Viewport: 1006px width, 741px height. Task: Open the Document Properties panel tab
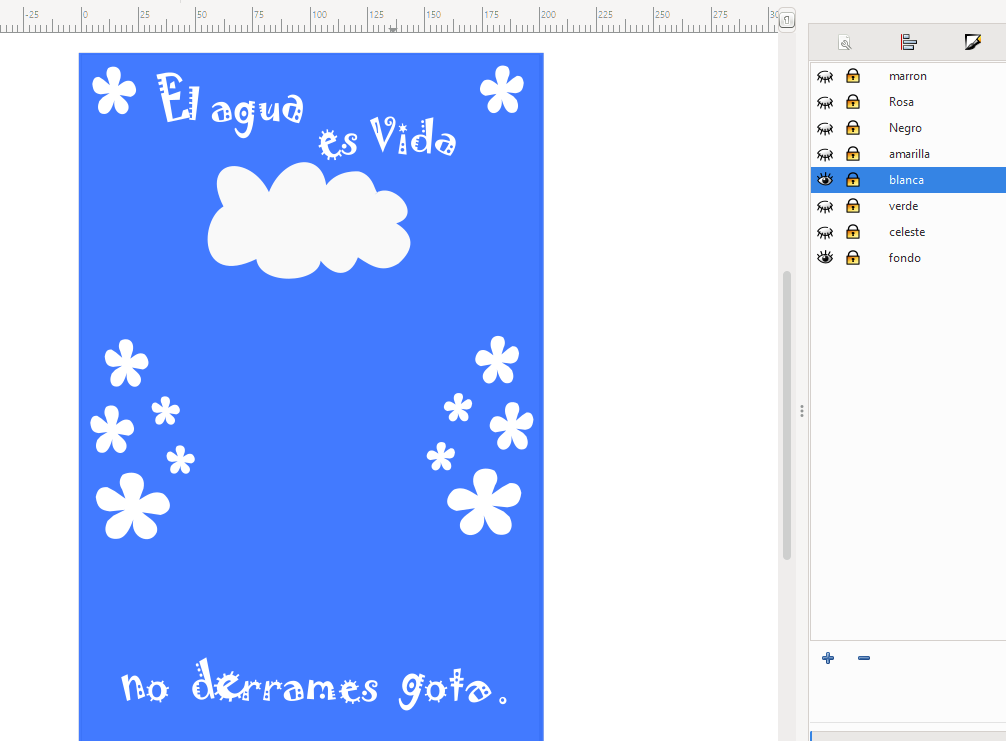point(845,42)
